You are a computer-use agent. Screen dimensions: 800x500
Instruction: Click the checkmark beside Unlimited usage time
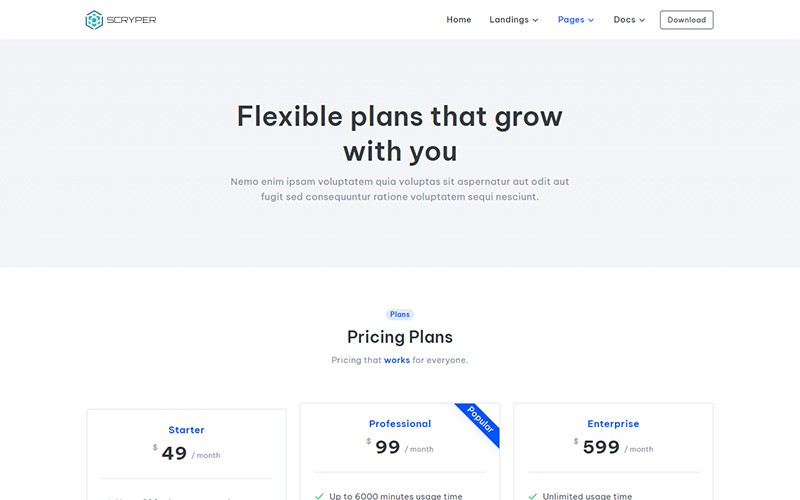tap(533, 496)
